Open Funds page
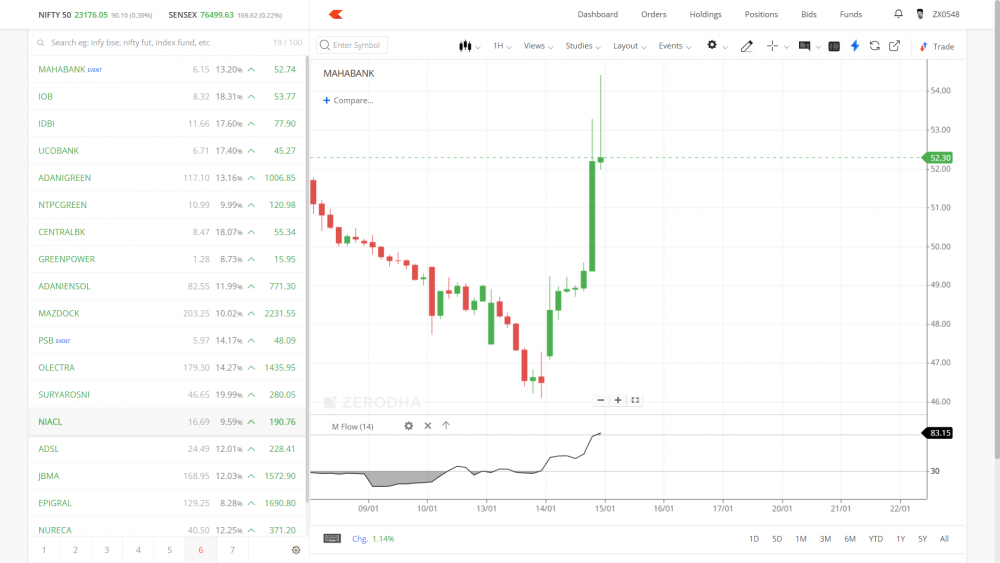 [851, 14]
